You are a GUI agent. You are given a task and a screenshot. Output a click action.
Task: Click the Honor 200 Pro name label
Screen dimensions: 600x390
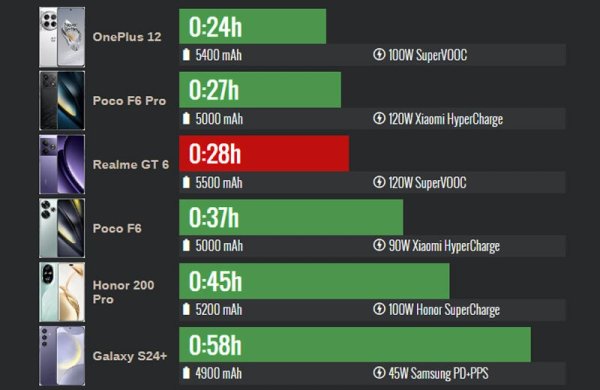pos(123,292)
